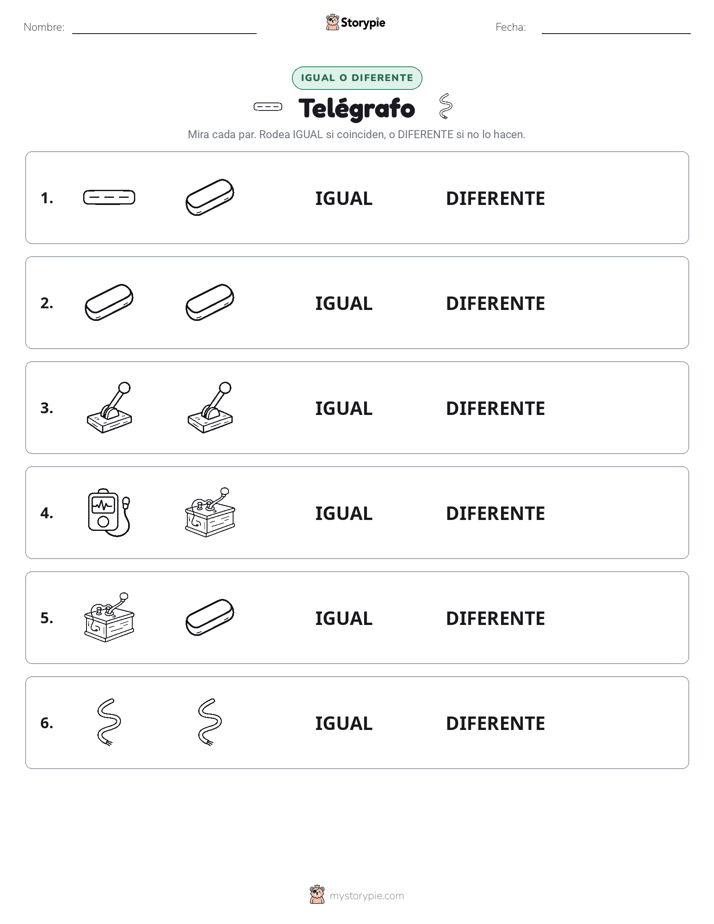Click the Nombre input line
Screen dimensions: 714x924
coord(164,27)
